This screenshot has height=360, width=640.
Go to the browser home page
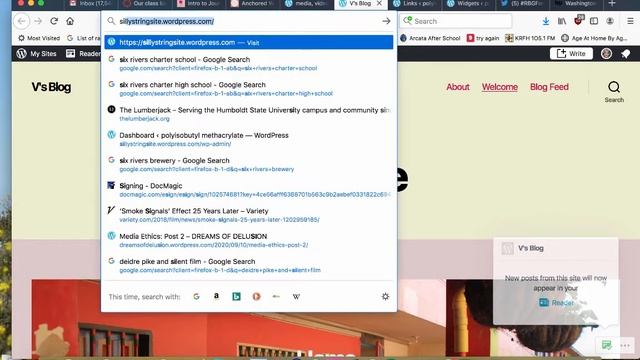[x=70, y=21]
